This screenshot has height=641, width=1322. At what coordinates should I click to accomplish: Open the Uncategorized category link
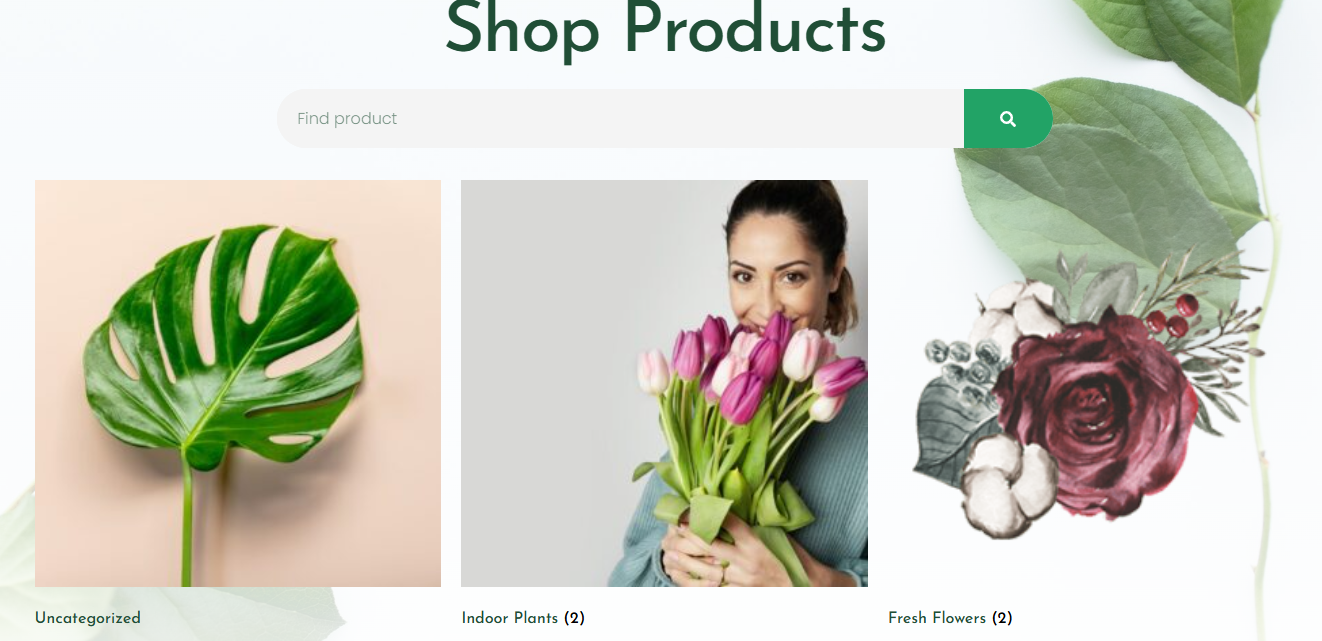(x=88, y=618)
